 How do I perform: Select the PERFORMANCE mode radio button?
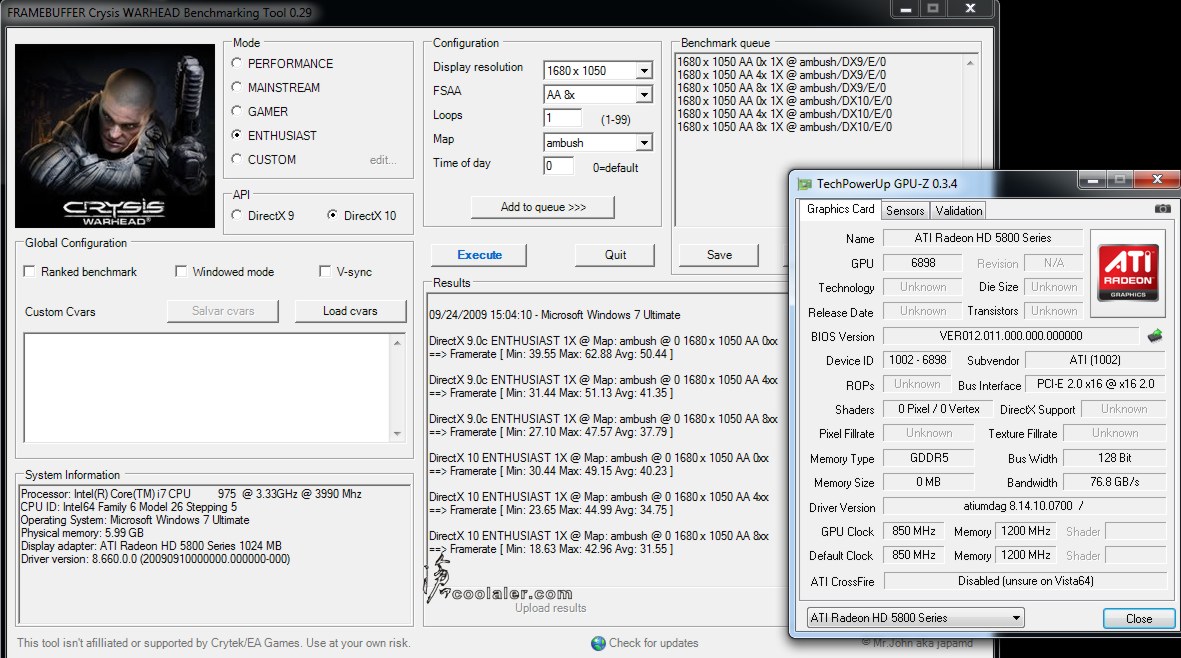coord(237,63)
